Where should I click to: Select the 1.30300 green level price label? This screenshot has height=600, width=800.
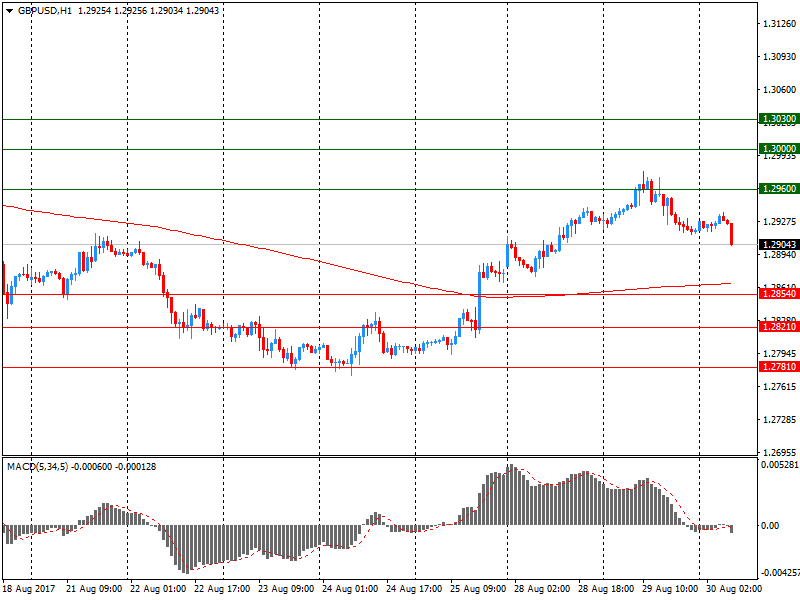point(779,119)
